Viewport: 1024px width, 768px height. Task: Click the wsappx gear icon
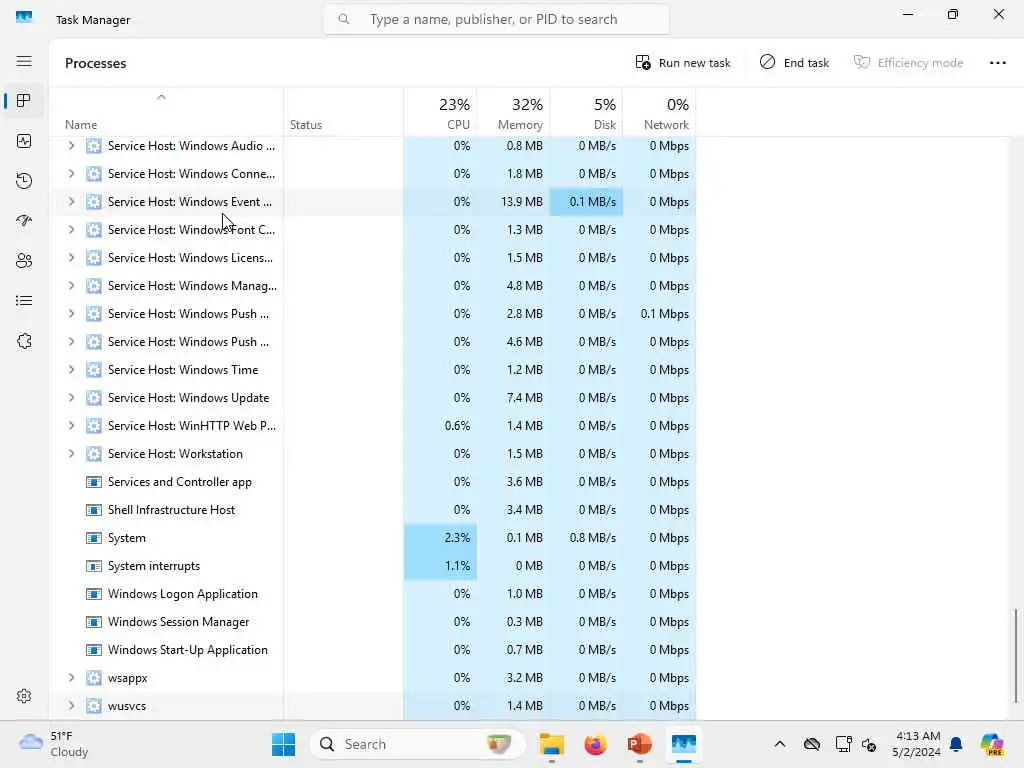94,678
